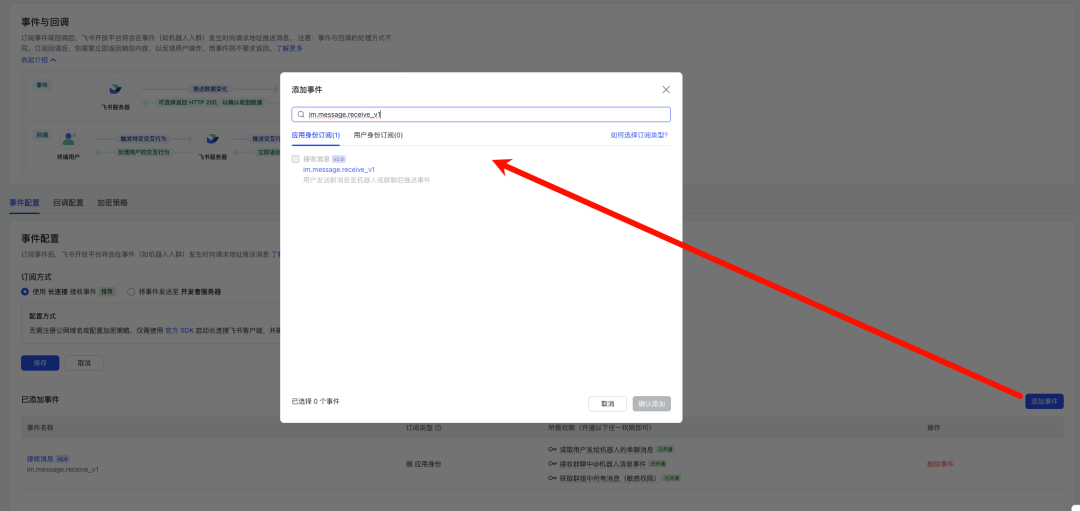Open the 官方 SDK link
Viewport: 1080px width, 511px height.
pos(179,331)
